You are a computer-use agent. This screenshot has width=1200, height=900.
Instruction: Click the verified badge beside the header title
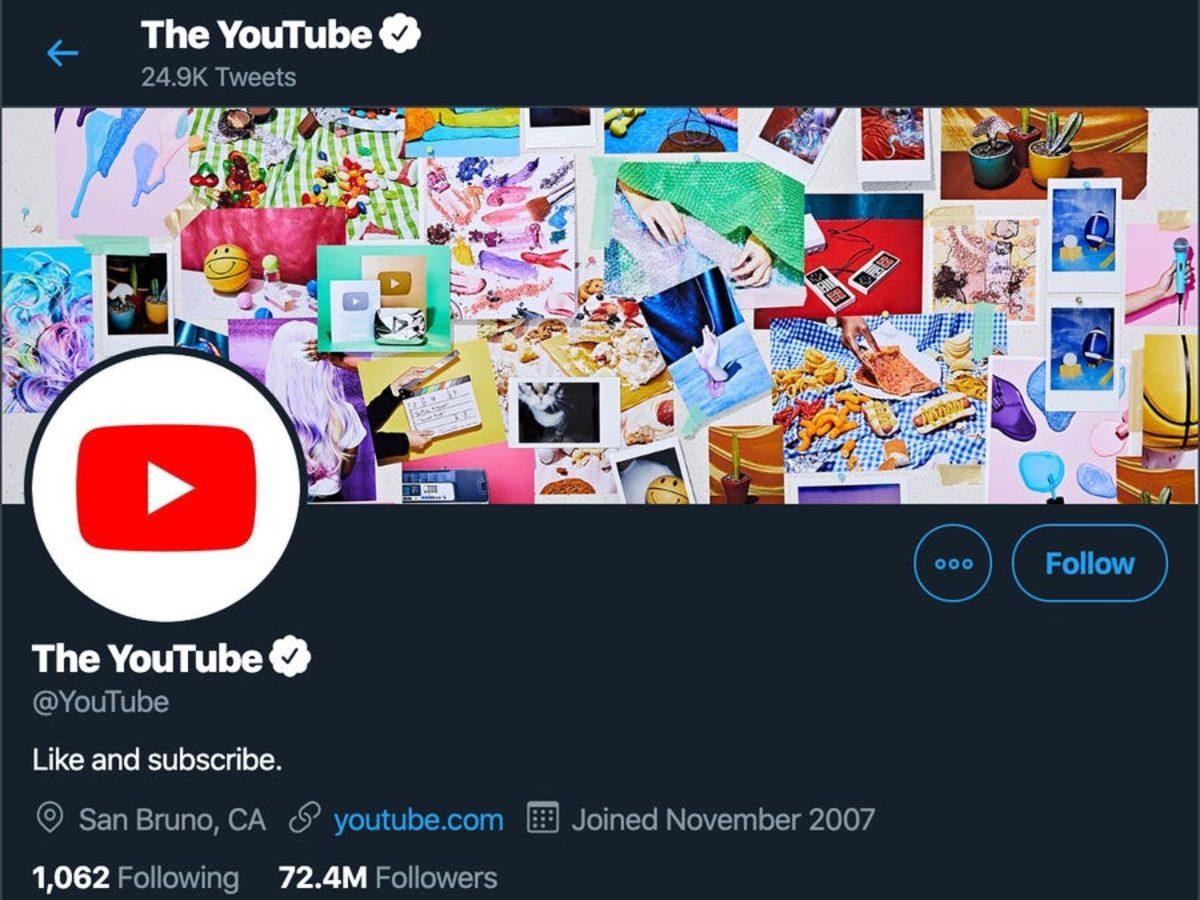tap(400, 32)
